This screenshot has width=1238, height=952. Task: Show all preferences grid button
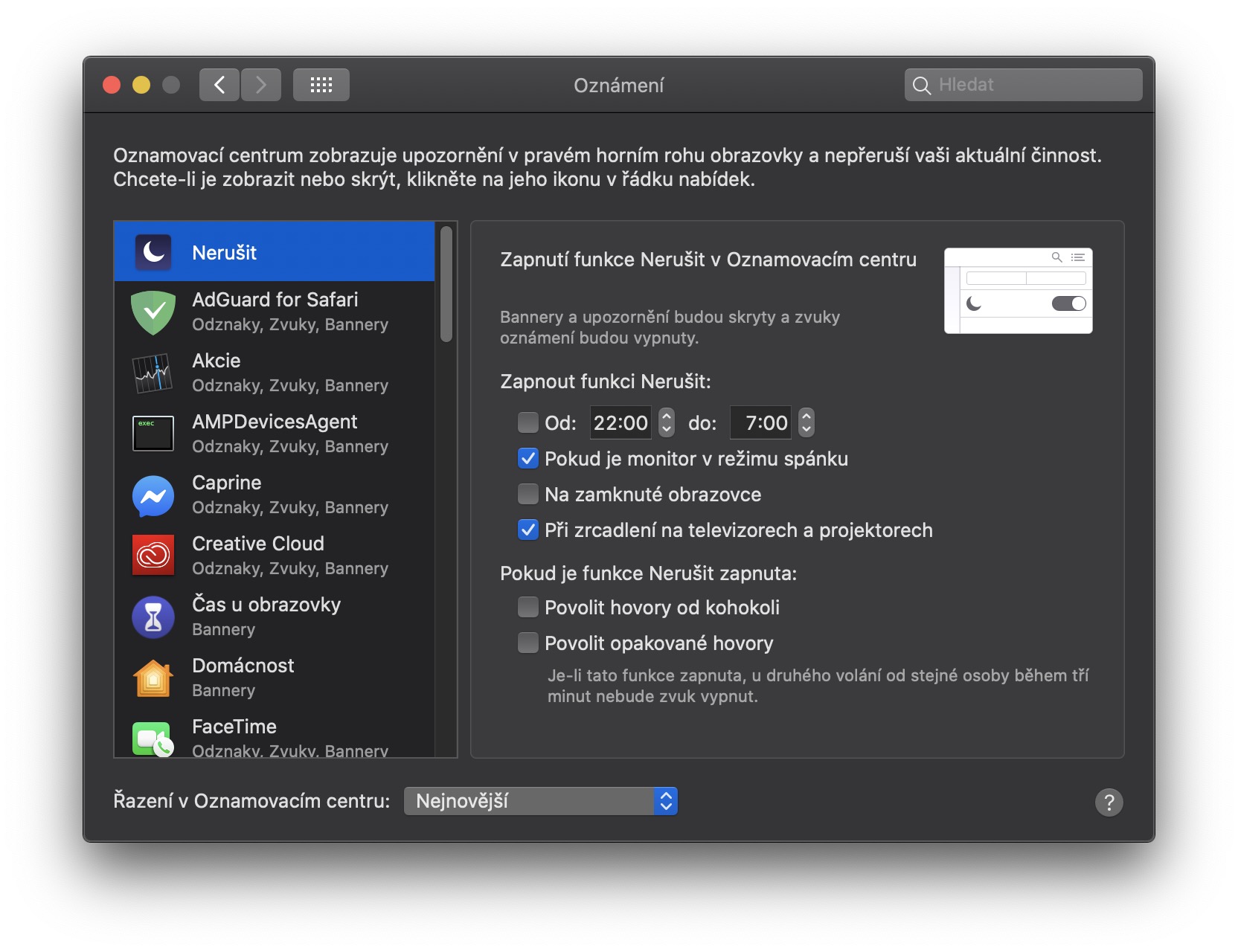click(x=321, y=85)
